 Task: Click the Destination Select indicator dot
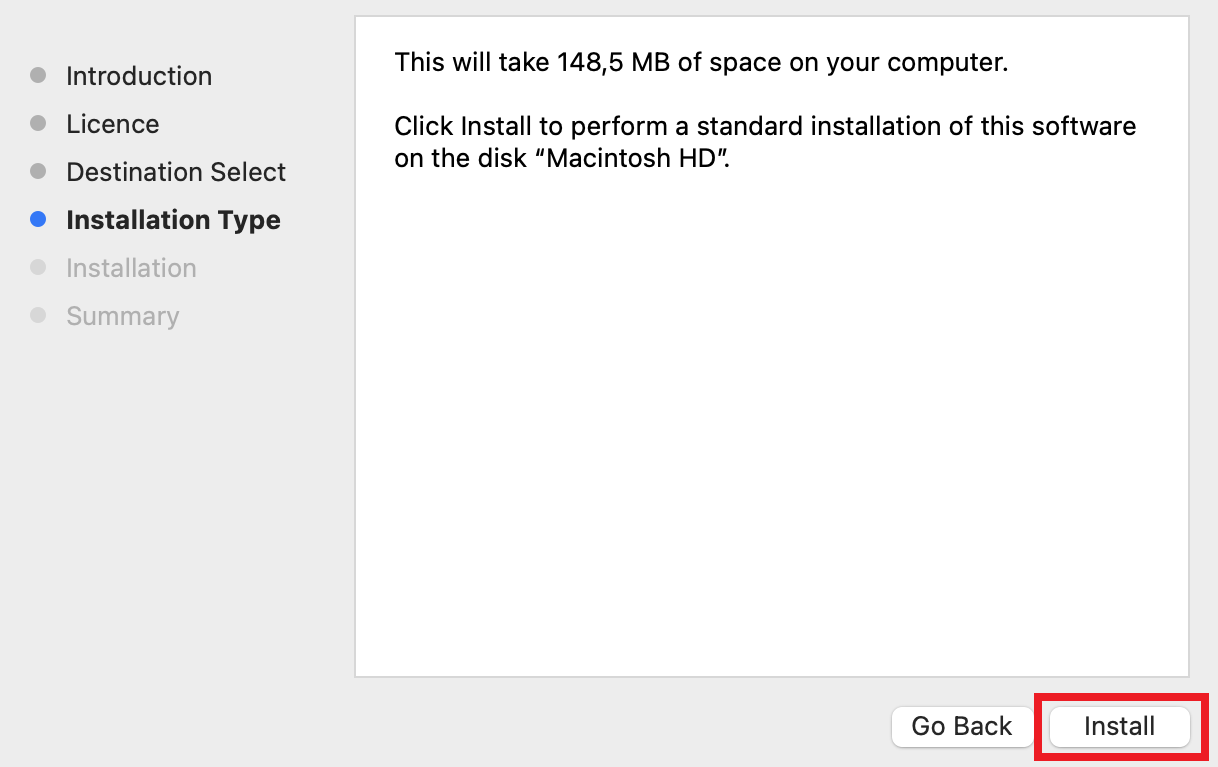pos(39,171)
